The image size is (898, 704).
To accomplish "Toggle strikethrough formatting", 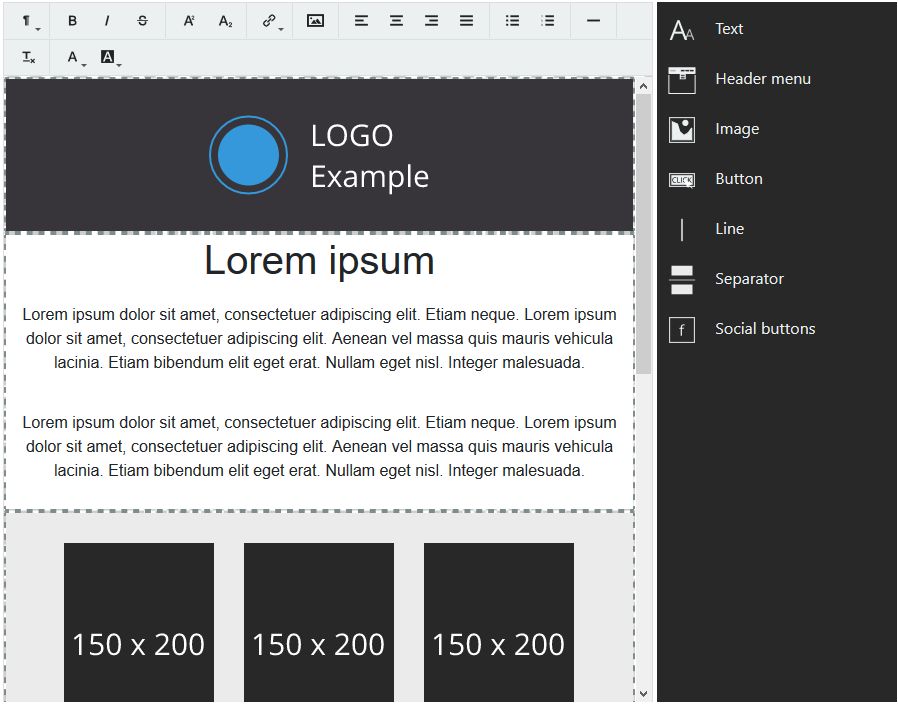I will click(142, 21).
